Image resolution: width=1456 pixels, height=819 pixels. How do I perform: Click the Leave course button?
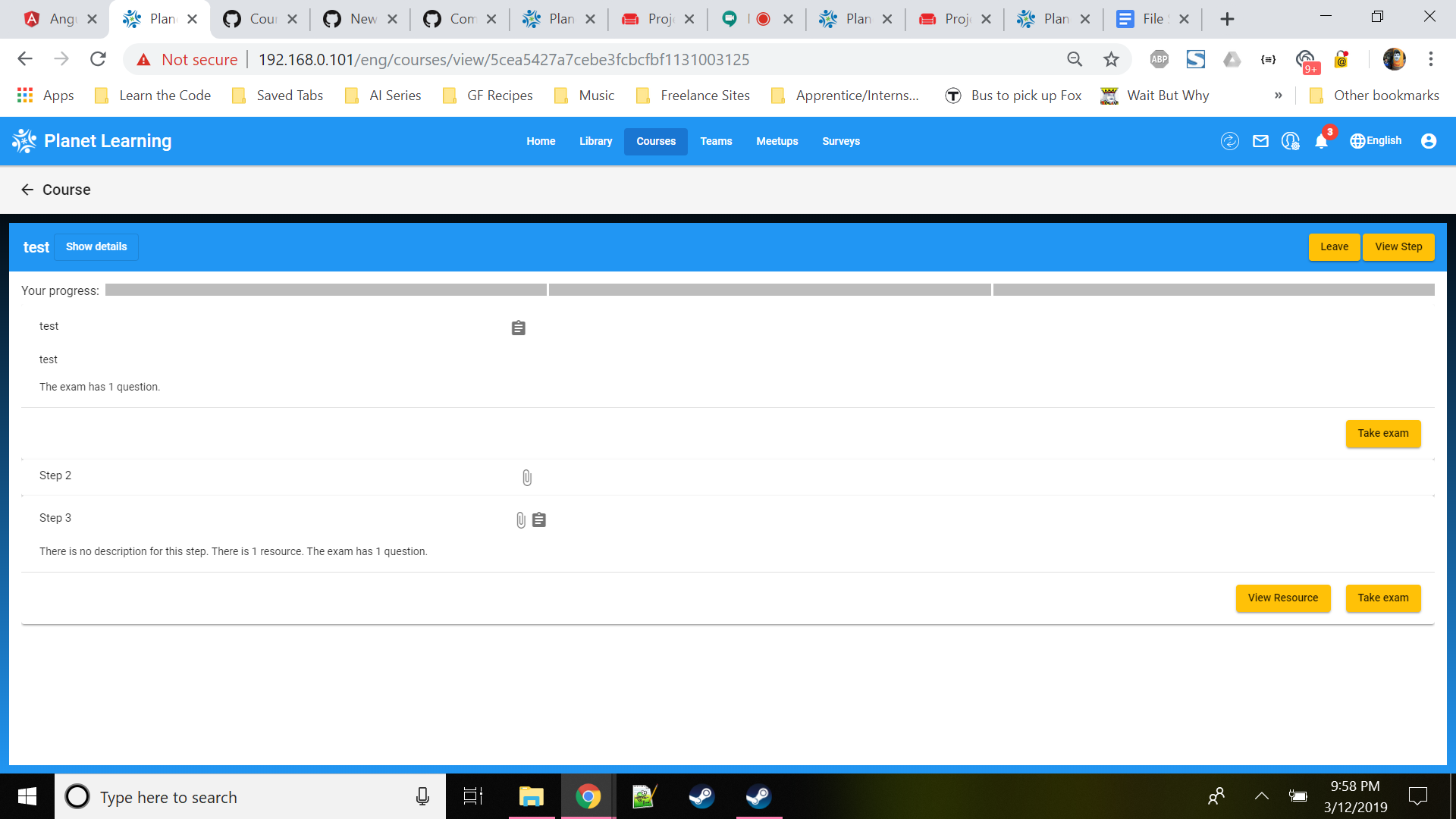[x=1334, y=247]
